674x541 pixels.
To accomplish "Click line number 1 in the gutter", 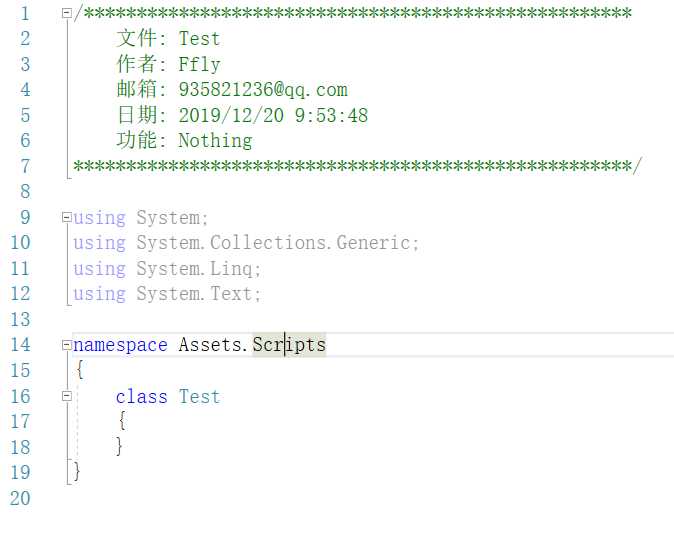I will [25, 14].
